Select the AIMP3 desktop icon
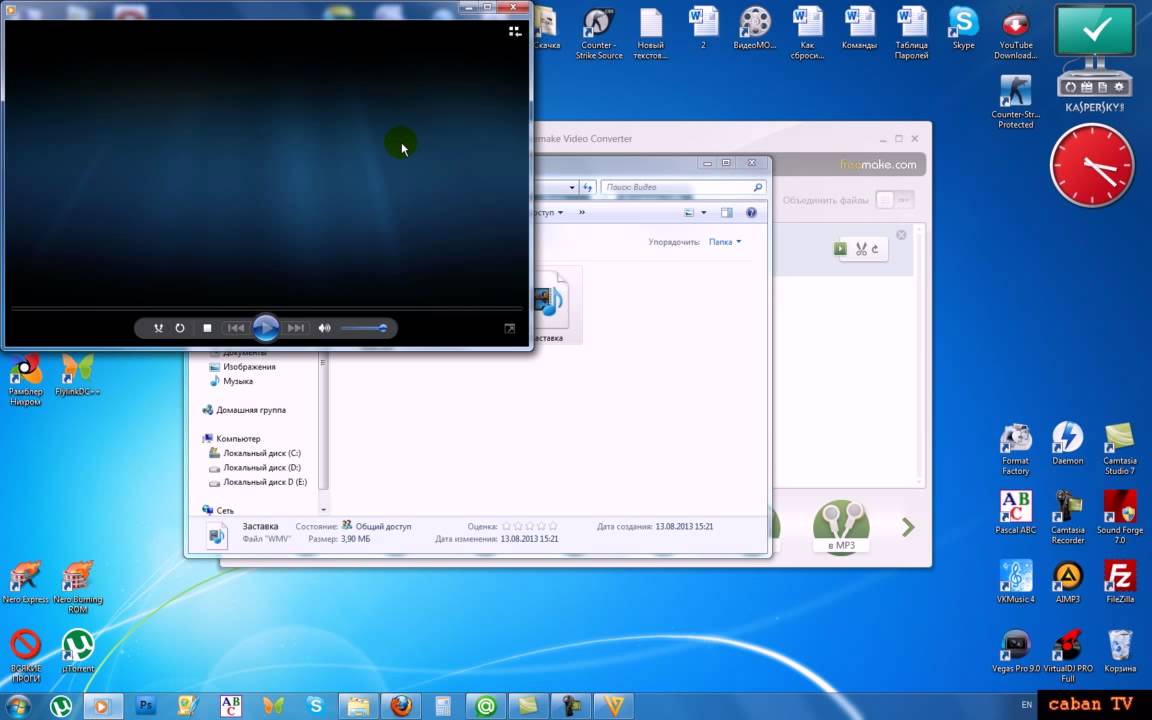 pyautogui.click(x=1068, y=582)
